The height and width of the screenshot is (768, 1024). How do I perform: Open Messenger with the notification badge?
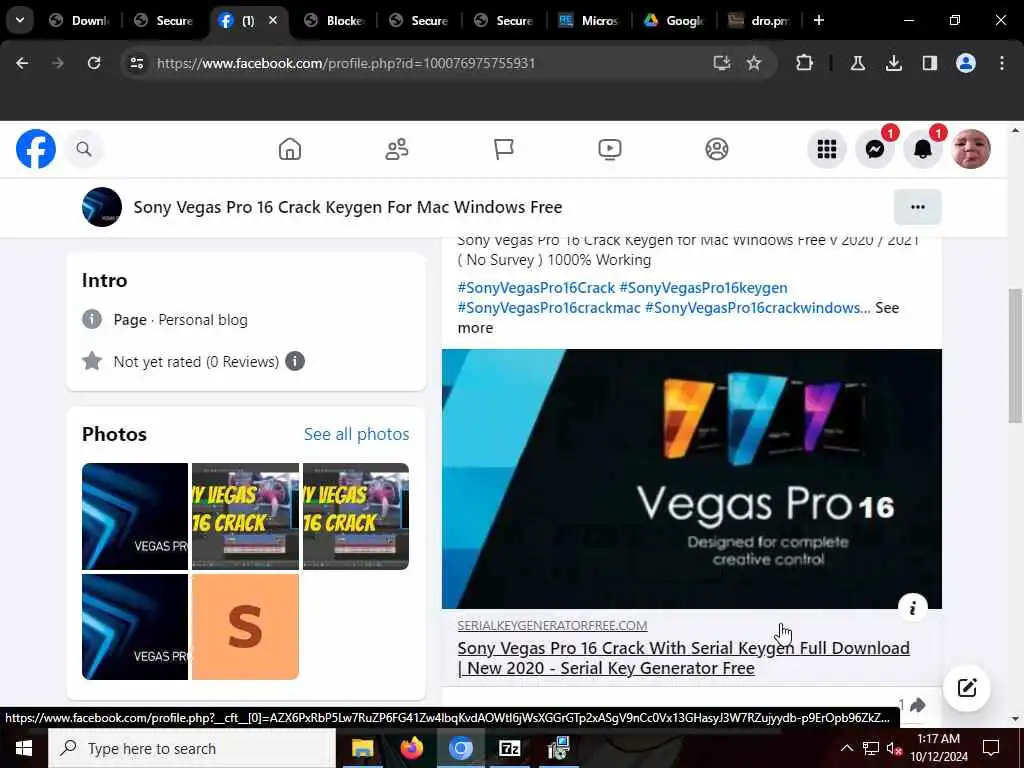point(875,149)
